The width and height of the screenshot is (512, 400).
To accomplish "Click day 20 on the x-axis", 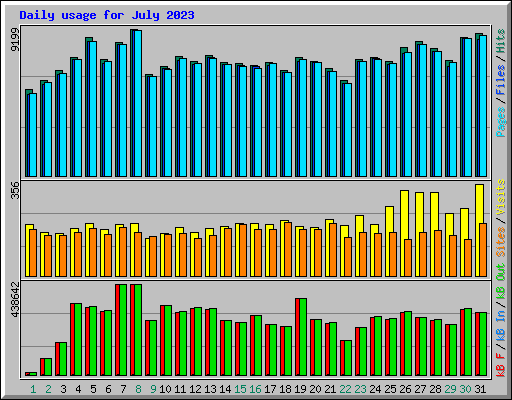I will pos(315,389).
